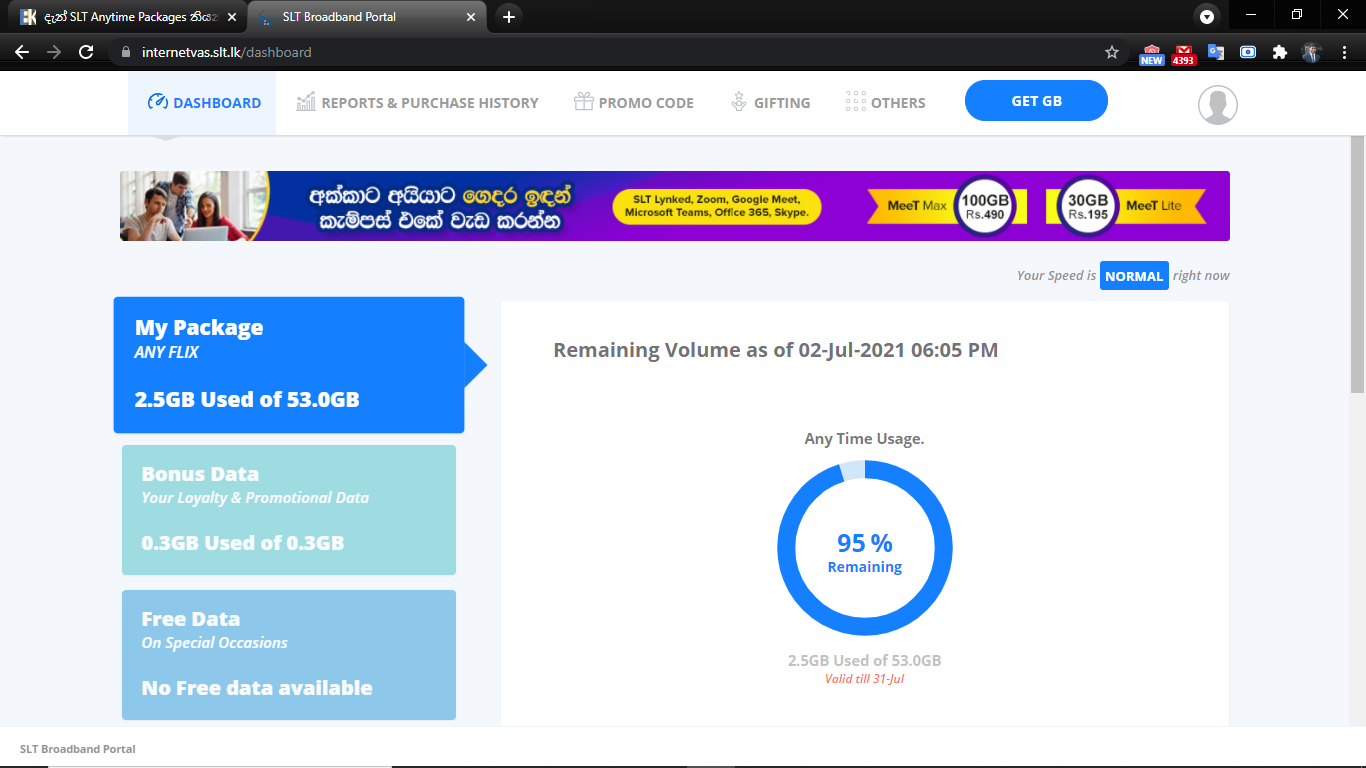This screenshot has height=768, width=1366.
Task: Open the Chrome profile avatar
Action: [x=1312, y=52]
